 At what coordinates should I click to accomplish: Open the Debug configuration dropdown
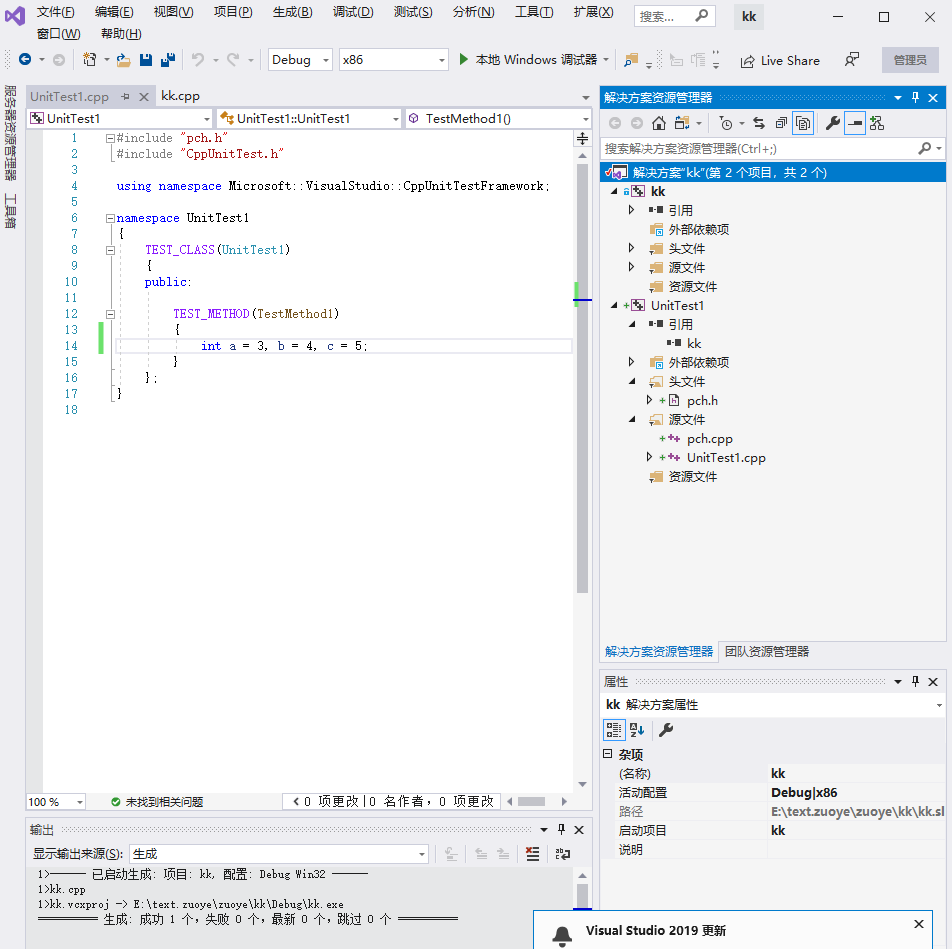coord(300,60)
